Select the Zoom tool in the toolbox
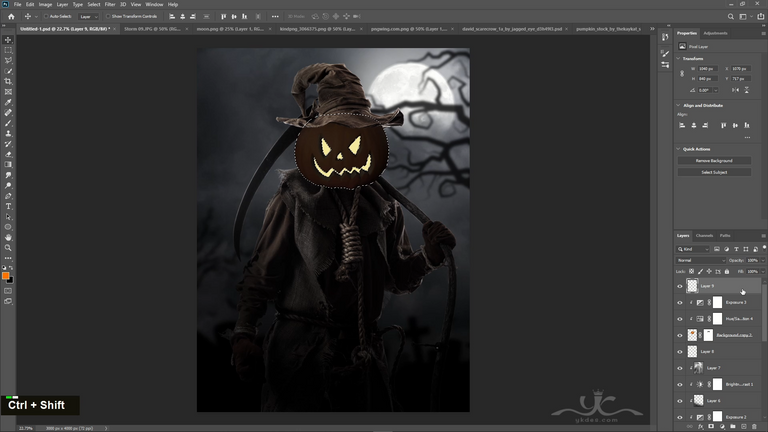The width and height of the screenshot is (768, 432). pyautogui.click(x=8, y=248)
